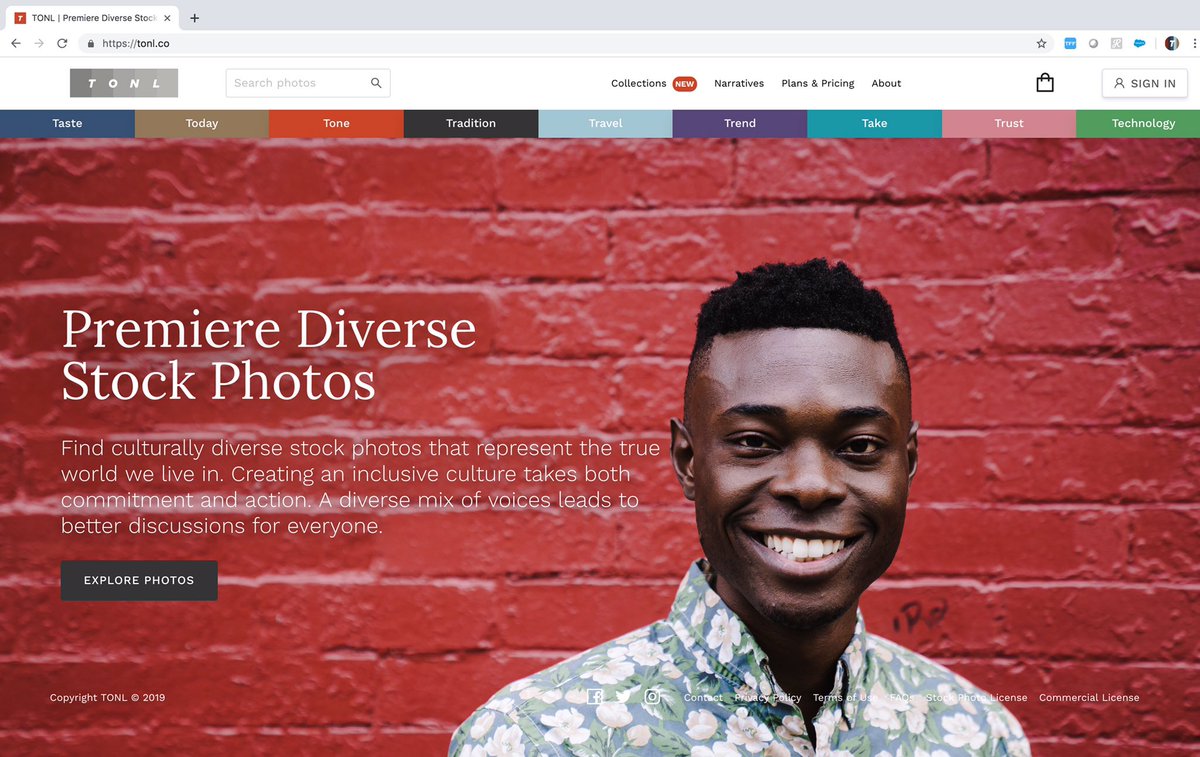The height and width of the screenshot is (757, 1200).
Task: Focus the Search photos field
Action: point(308,83)
